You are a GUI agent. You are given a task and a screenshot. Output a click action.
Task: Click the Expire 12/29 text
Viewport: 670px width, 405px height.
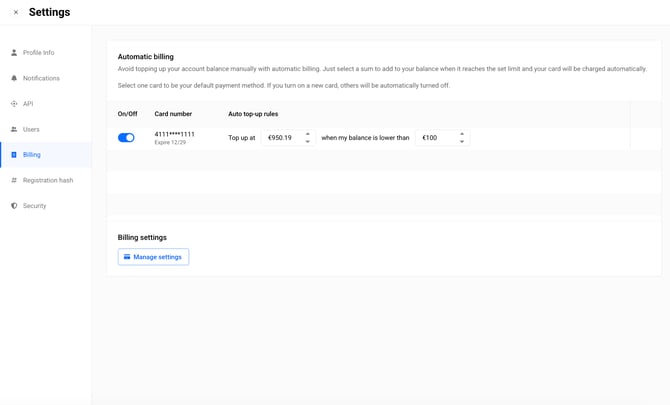point(170,142)
